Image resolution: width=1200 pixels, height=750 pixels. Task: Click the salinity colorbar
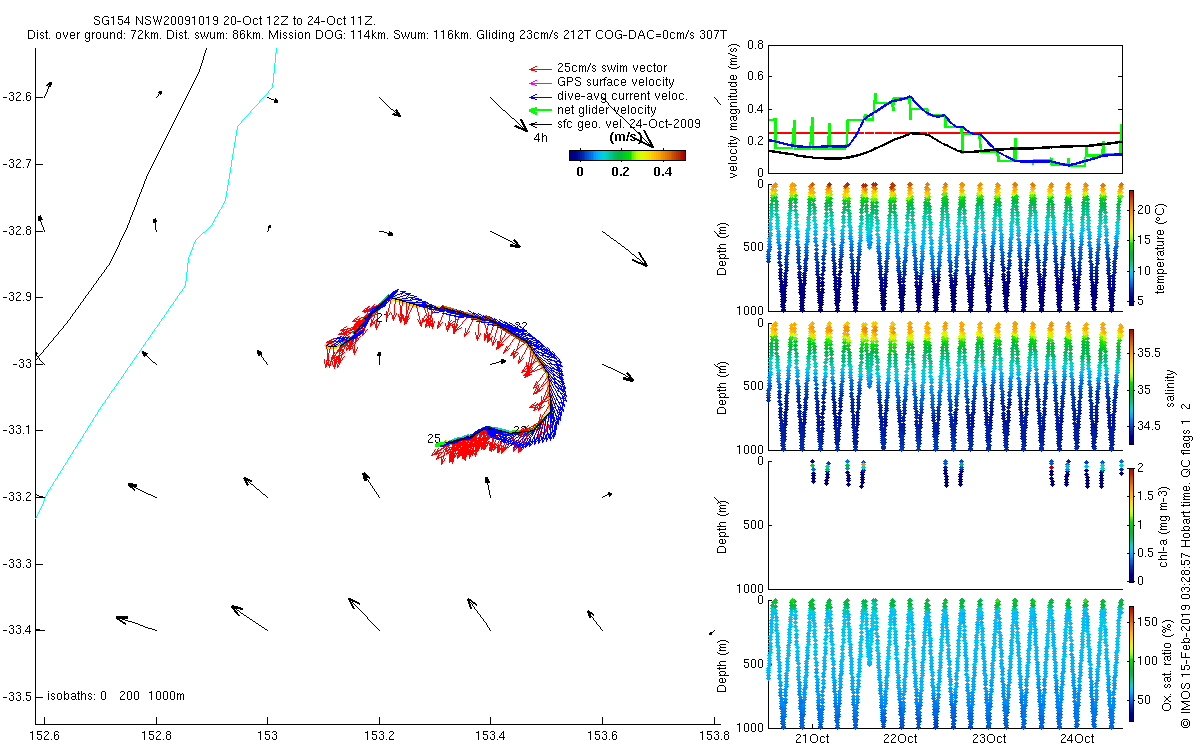point(1132,387)
